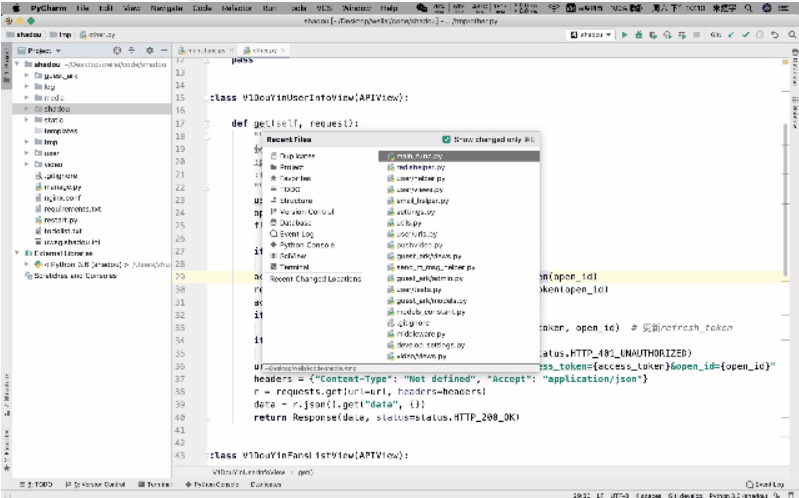Commit changes with Git checkmark icon
The image size is (799, 498).
pyautogui.click(x=745, y=35)
